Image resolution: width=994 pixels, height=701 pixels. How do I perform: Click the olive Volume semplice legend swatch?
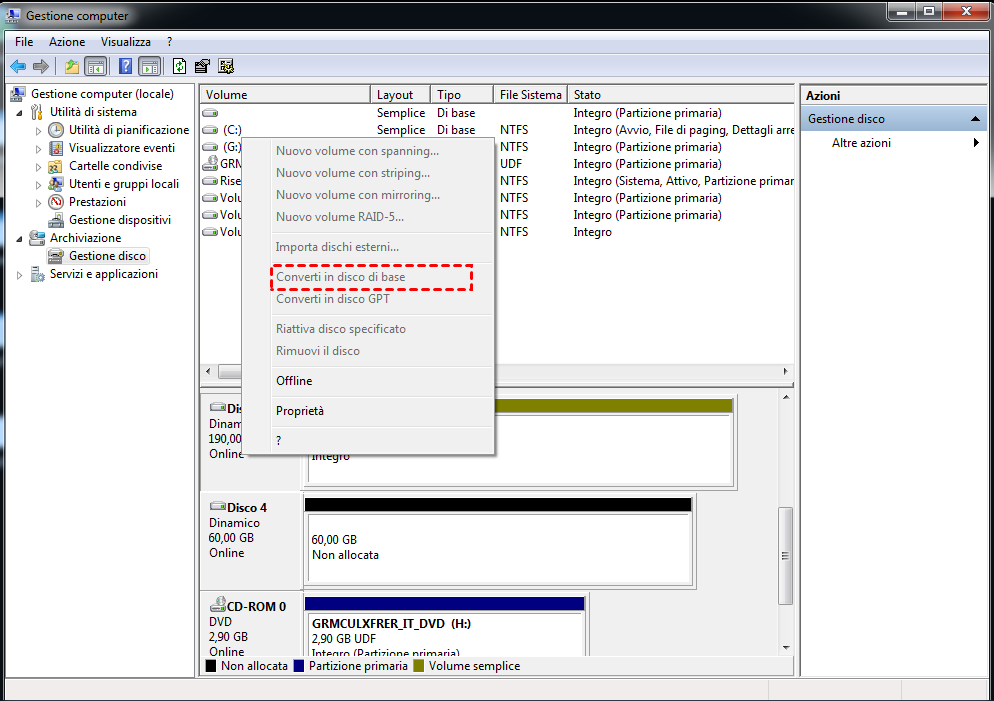click(418, 666)
